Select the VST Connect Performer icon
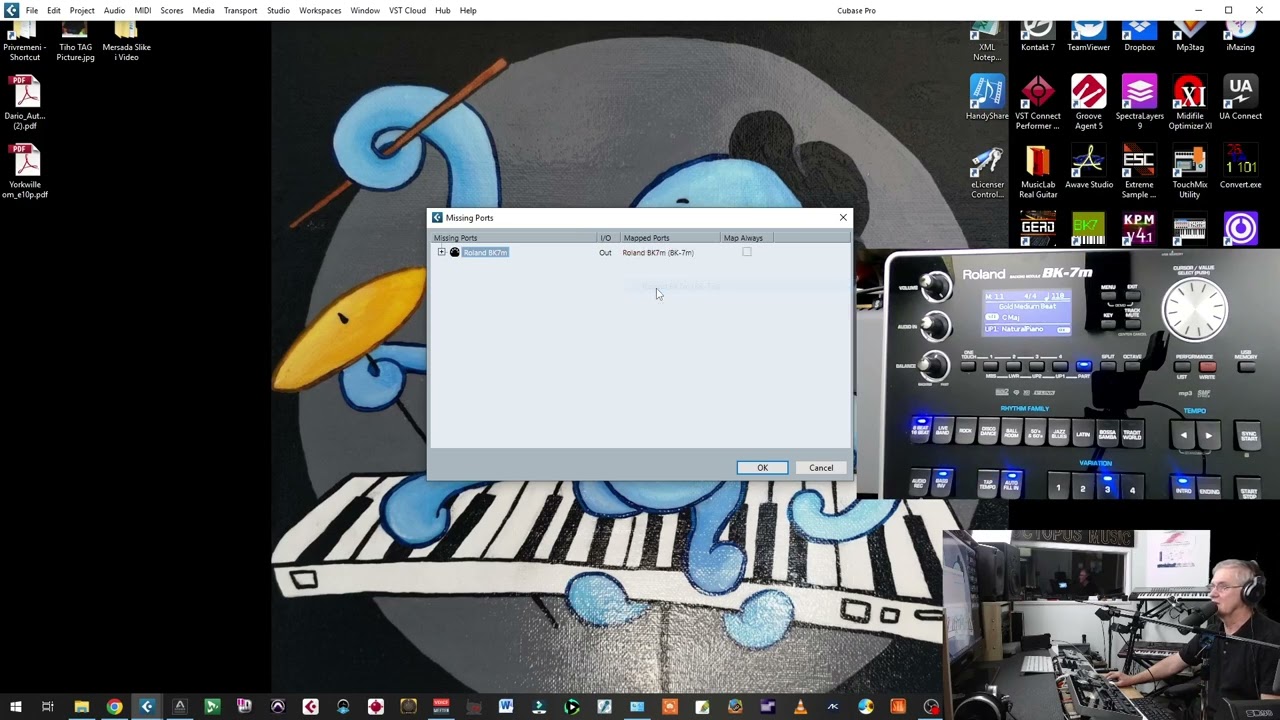Viewport: 1280px width, 720px height. tap(1037, 102)
